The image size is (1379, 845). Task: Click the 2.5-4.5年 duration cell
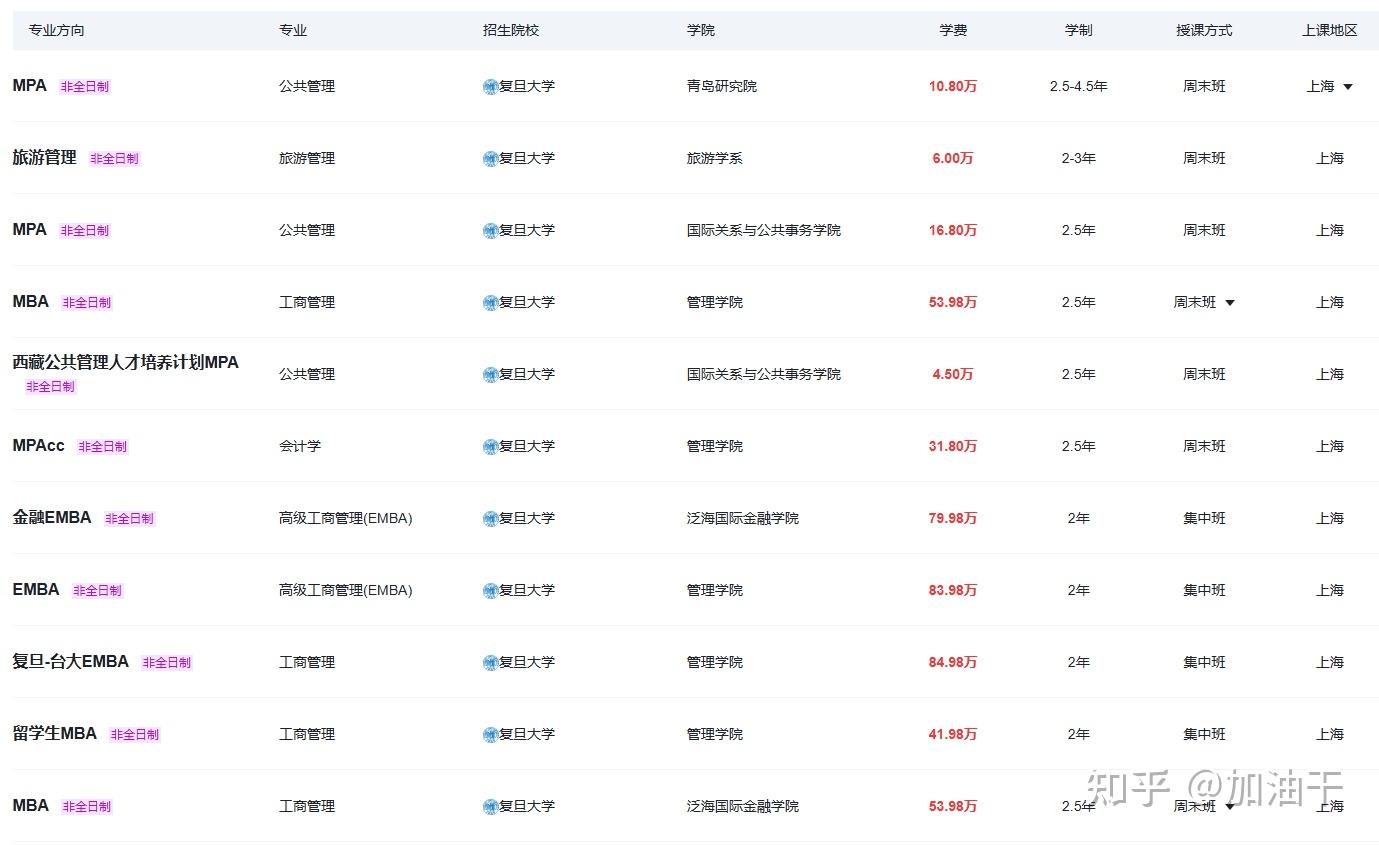[x=1079, y=87]
